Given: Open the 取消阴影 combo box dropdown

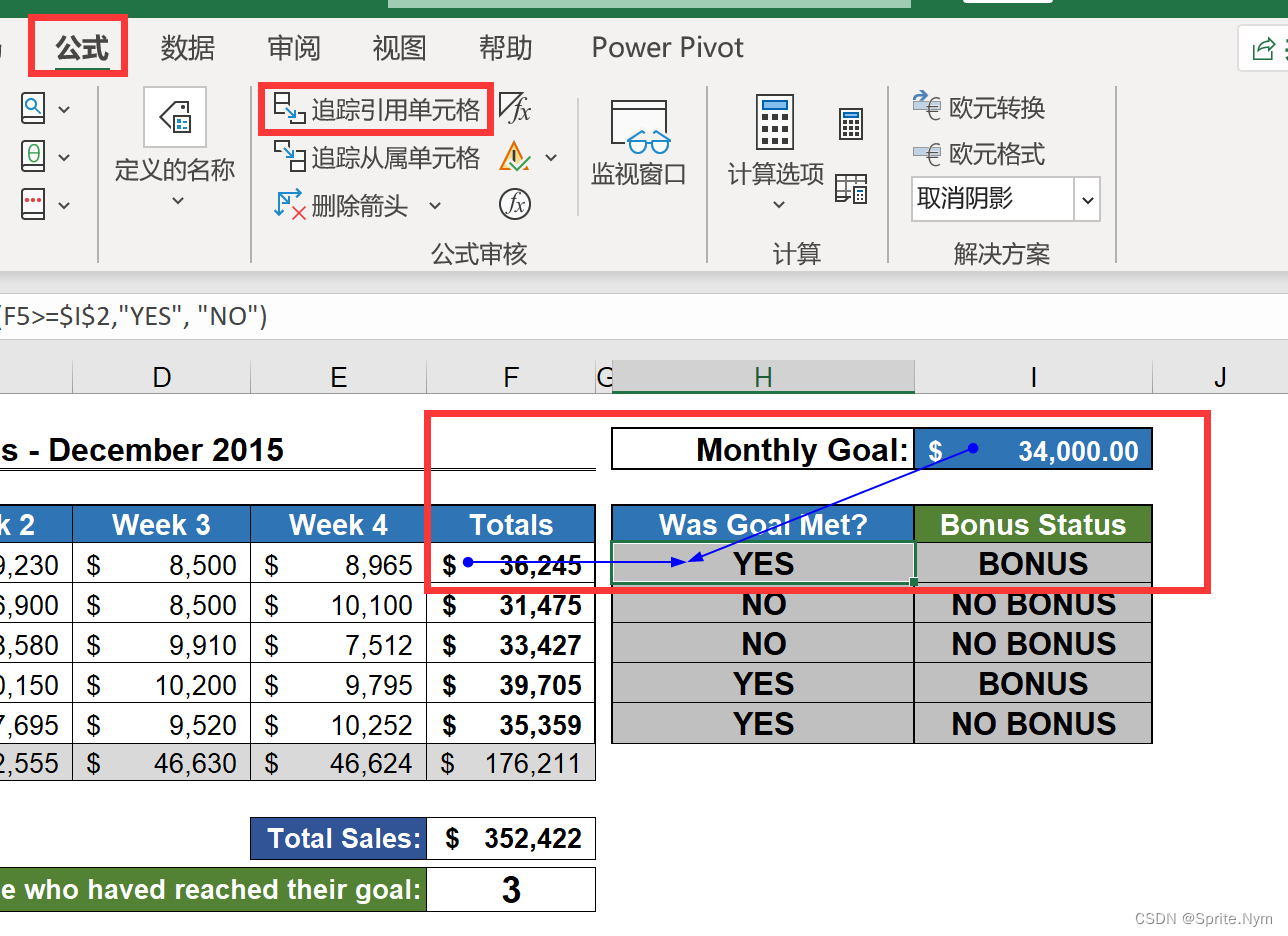Looking at the screenshot, I should coord(1087,199).
